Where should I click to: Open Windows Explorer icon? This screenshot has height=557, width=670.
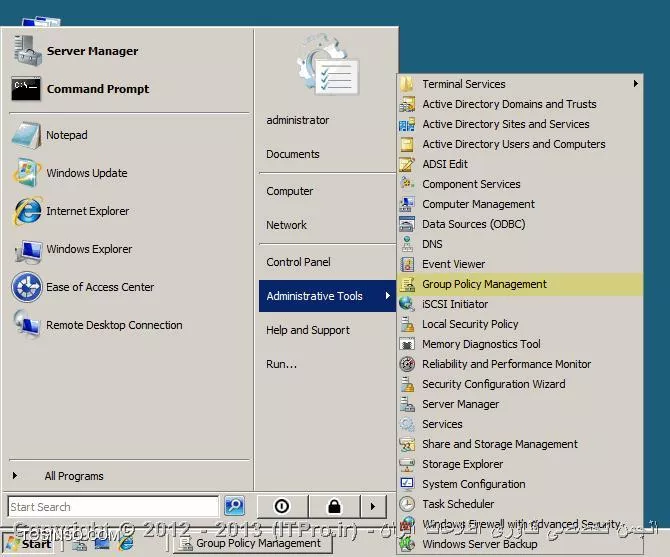(x=27, y=249)
